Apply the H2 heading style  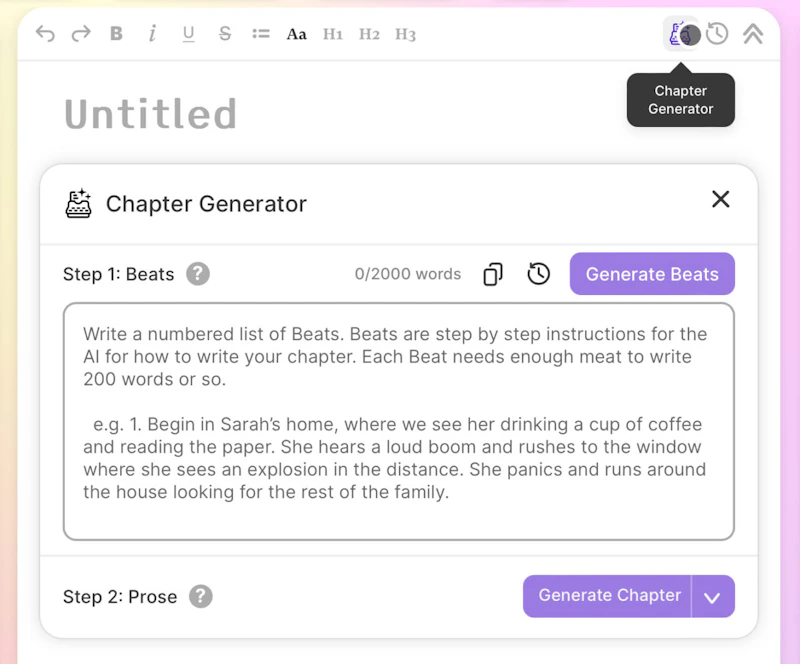click(369, 34)
